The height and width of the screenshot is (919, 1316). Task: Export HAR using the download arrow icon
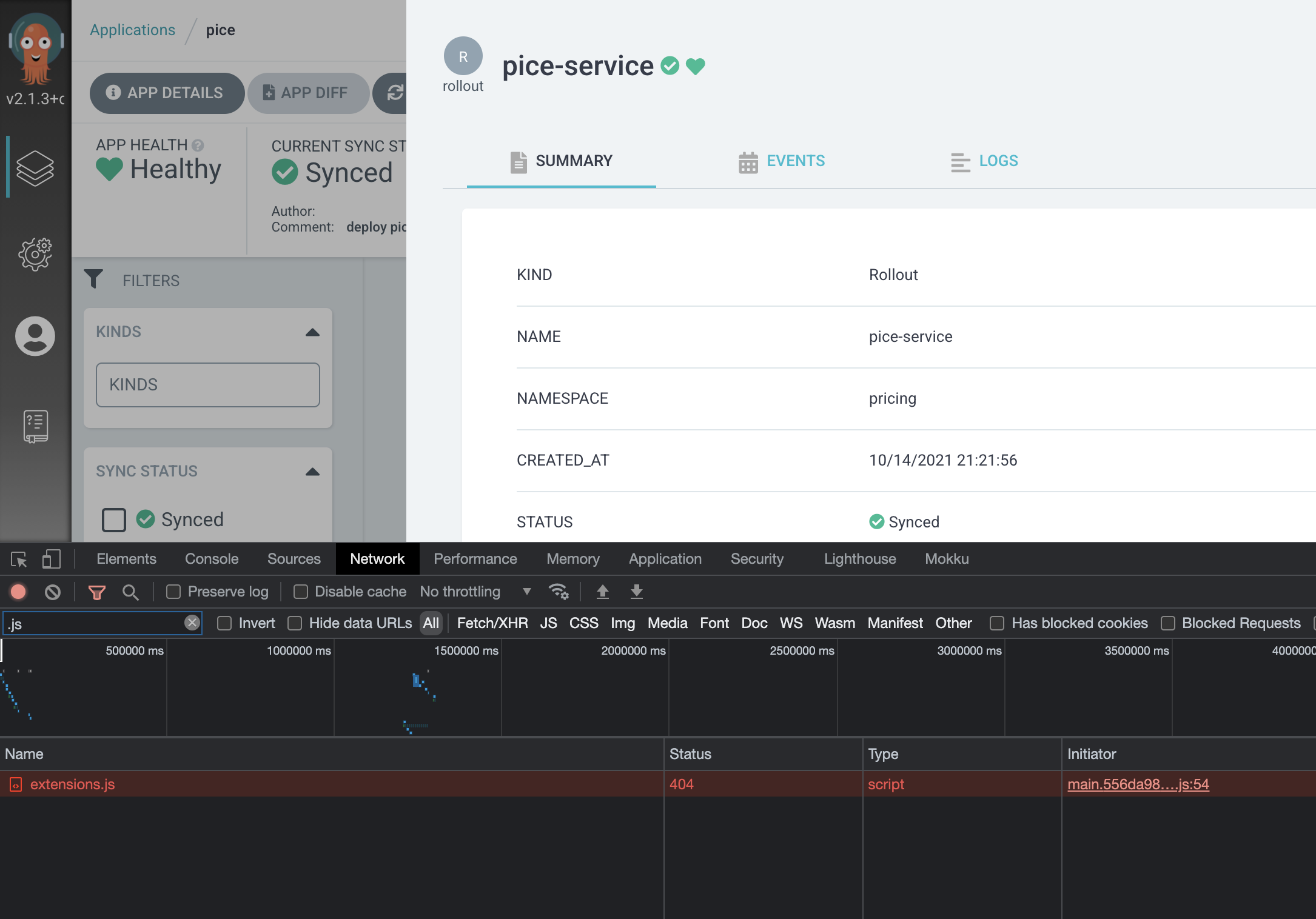[636, 592]
